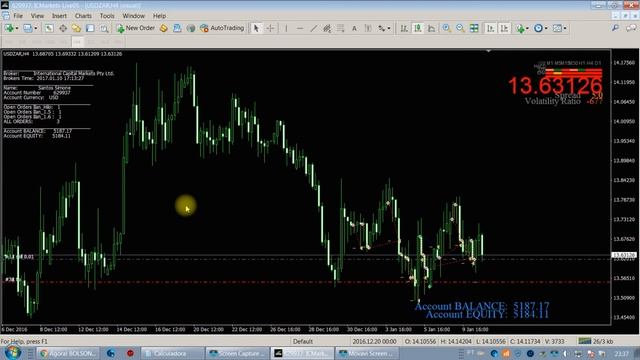Click the Windows Start button
640x360 pixels.
(x=12, y=353)
